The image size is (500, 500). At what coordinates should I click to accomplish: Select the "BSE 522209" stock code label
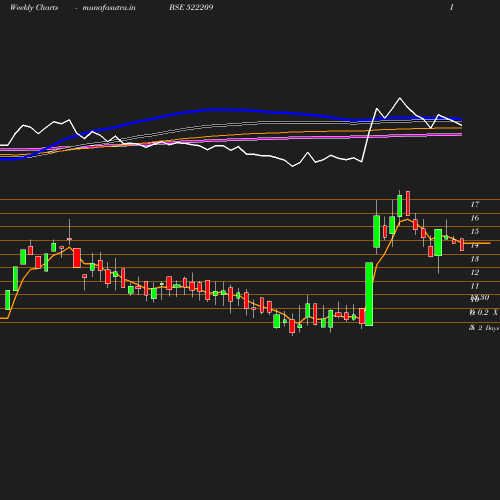(x=191, y=7)
